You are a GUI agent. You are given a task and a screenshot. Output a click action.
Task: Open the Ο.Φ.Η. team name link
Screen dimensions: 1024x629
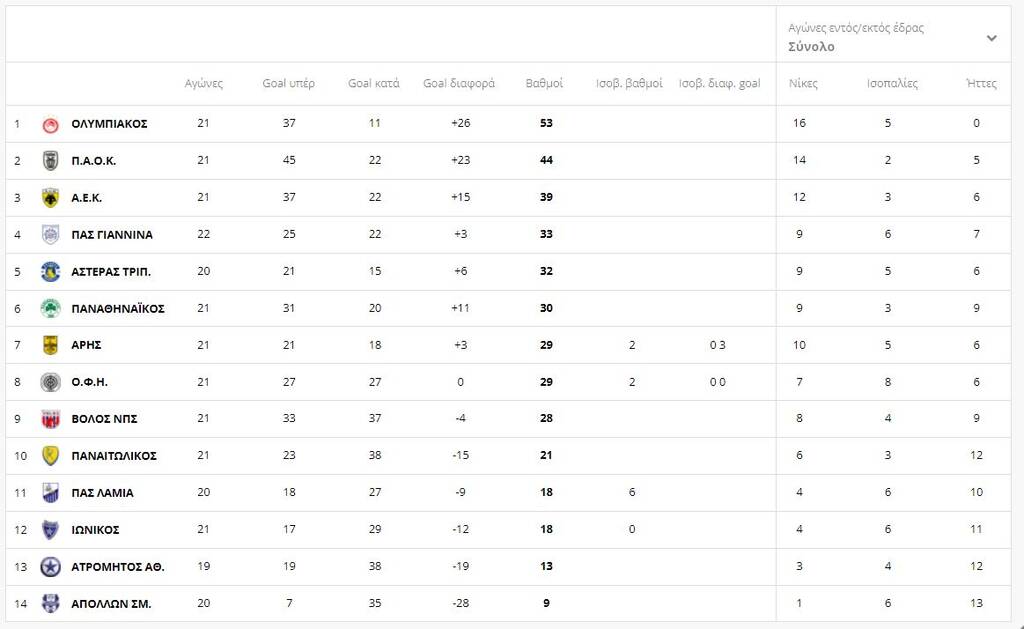tap(89, 382)
